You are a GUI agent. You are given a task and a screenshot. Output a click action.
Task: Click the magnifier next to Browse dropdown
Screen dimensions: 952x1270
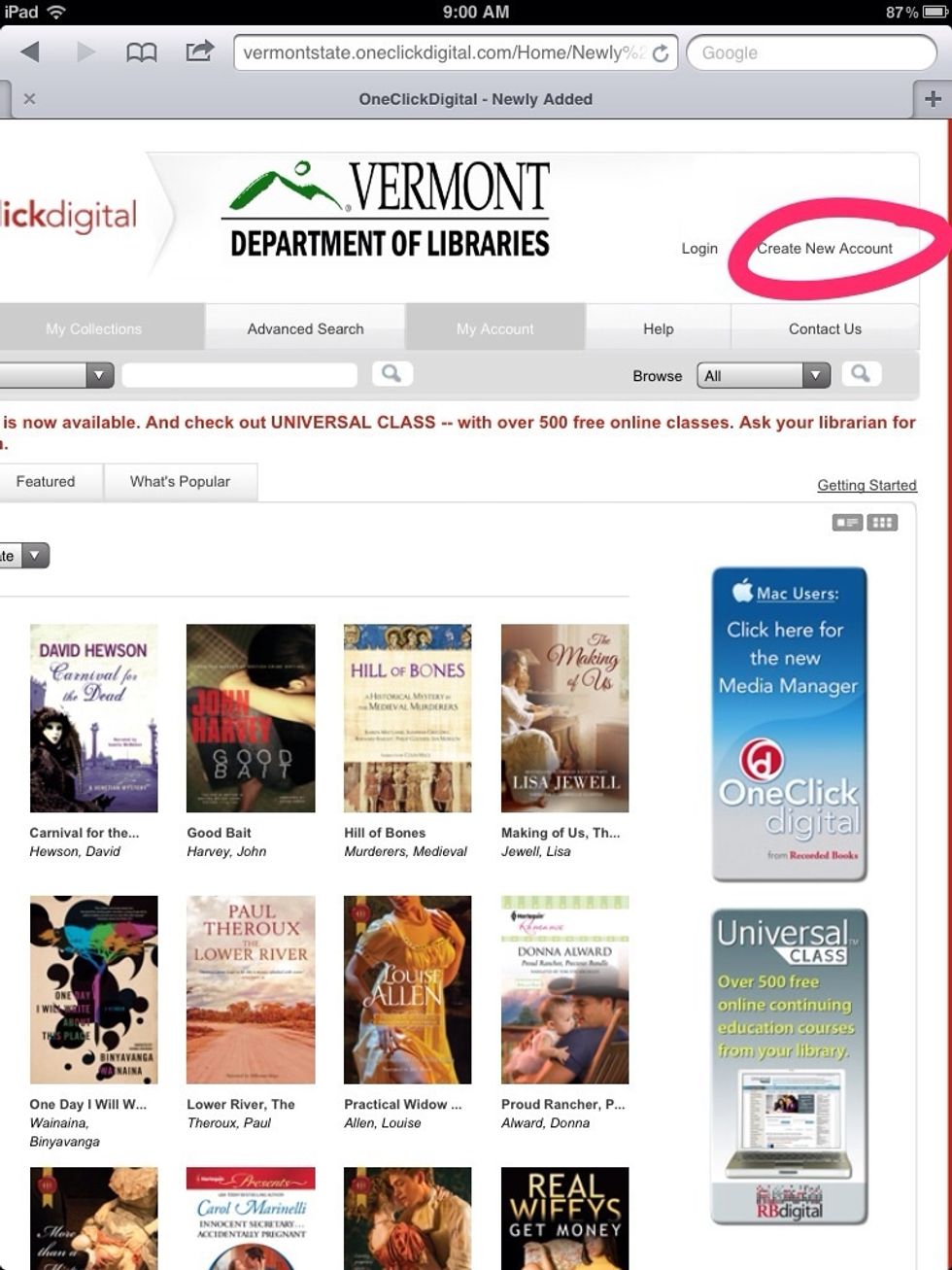point(861,373)
